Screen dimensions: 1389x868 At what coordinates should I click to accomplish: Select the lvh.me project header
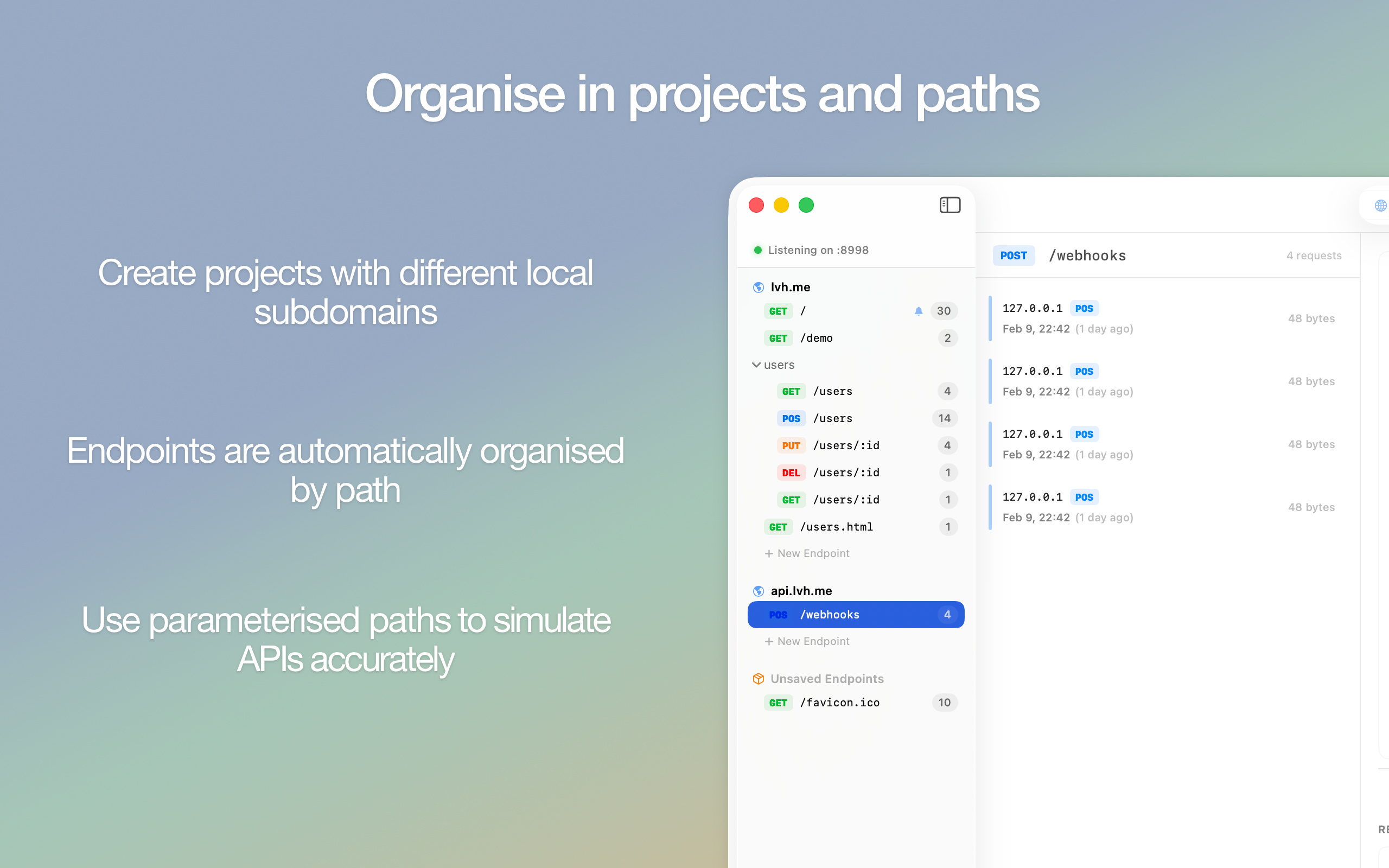(x=791, y=287)
